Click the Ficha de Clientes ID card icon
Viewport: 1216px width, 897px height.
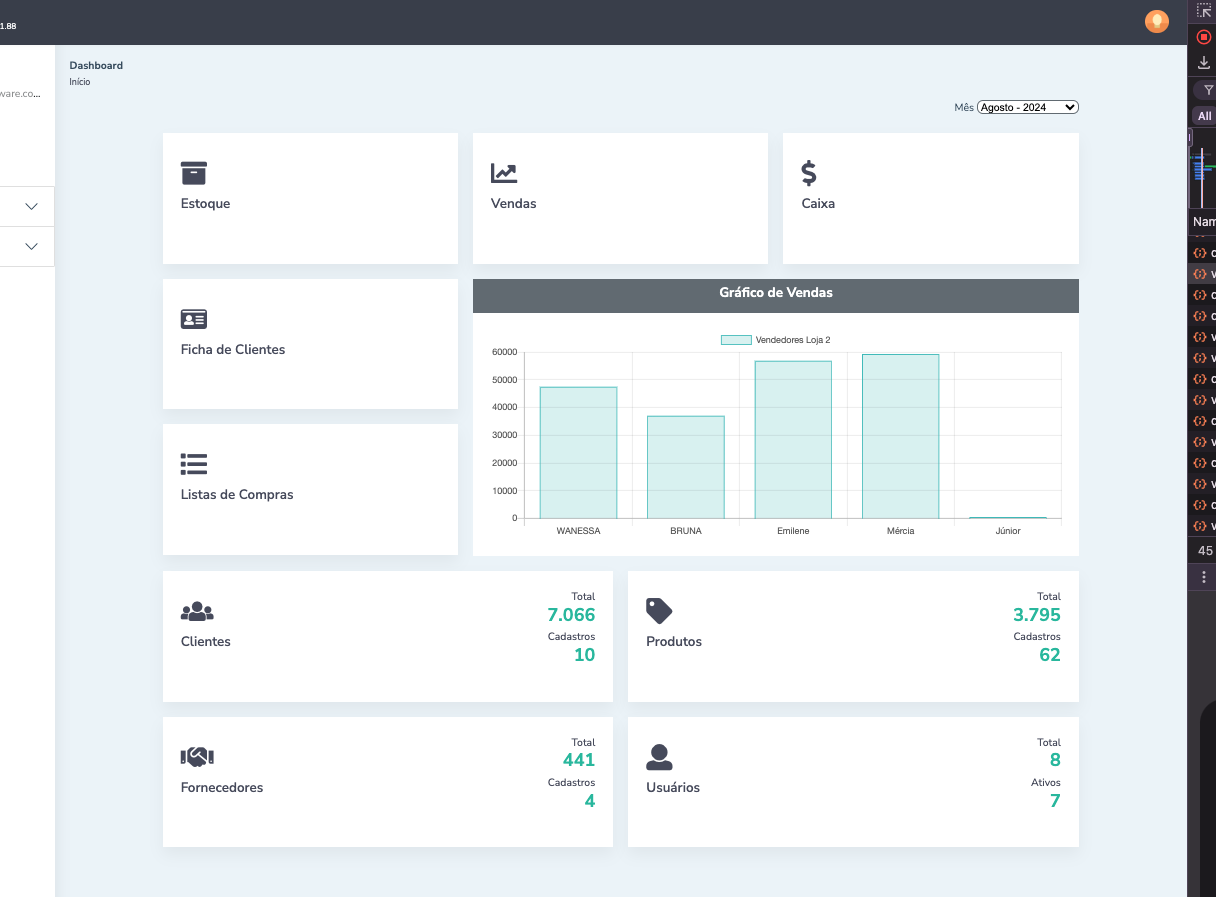193,319
